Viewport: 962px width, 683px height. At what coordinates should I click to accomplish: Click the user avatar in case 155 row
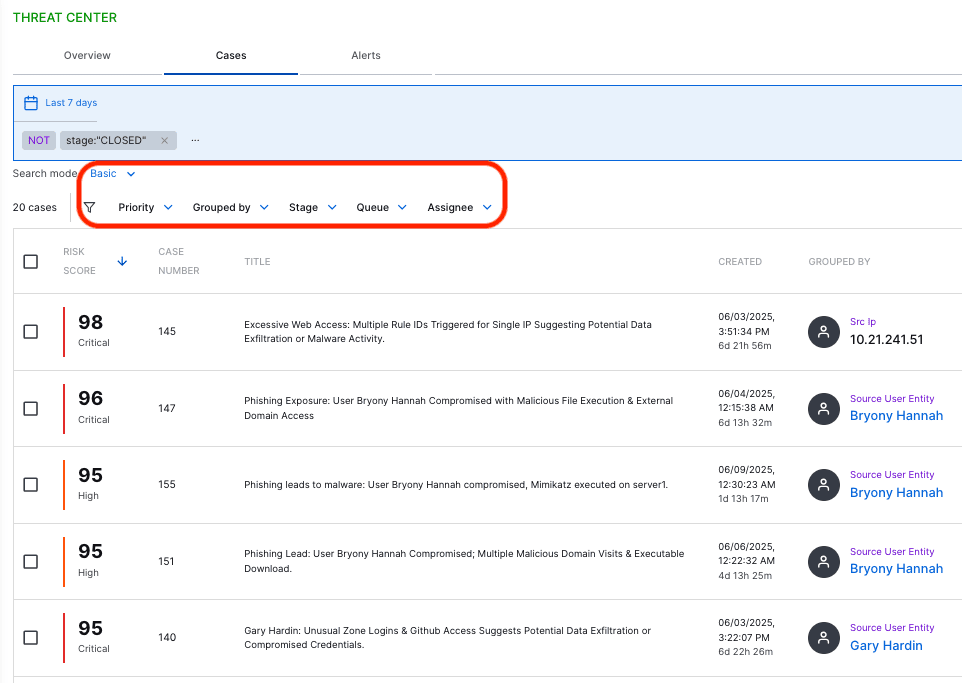pos(823,485)
